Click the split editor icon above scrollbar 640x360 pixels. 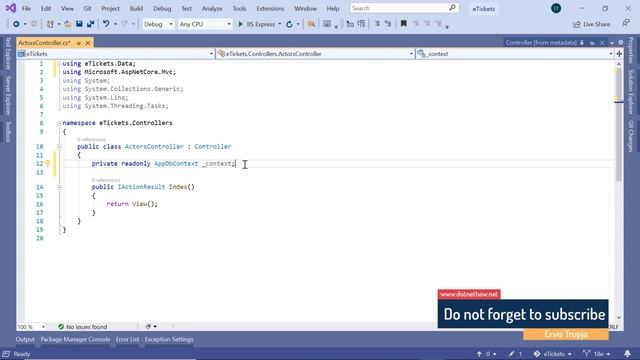click(x=619, y=54)
